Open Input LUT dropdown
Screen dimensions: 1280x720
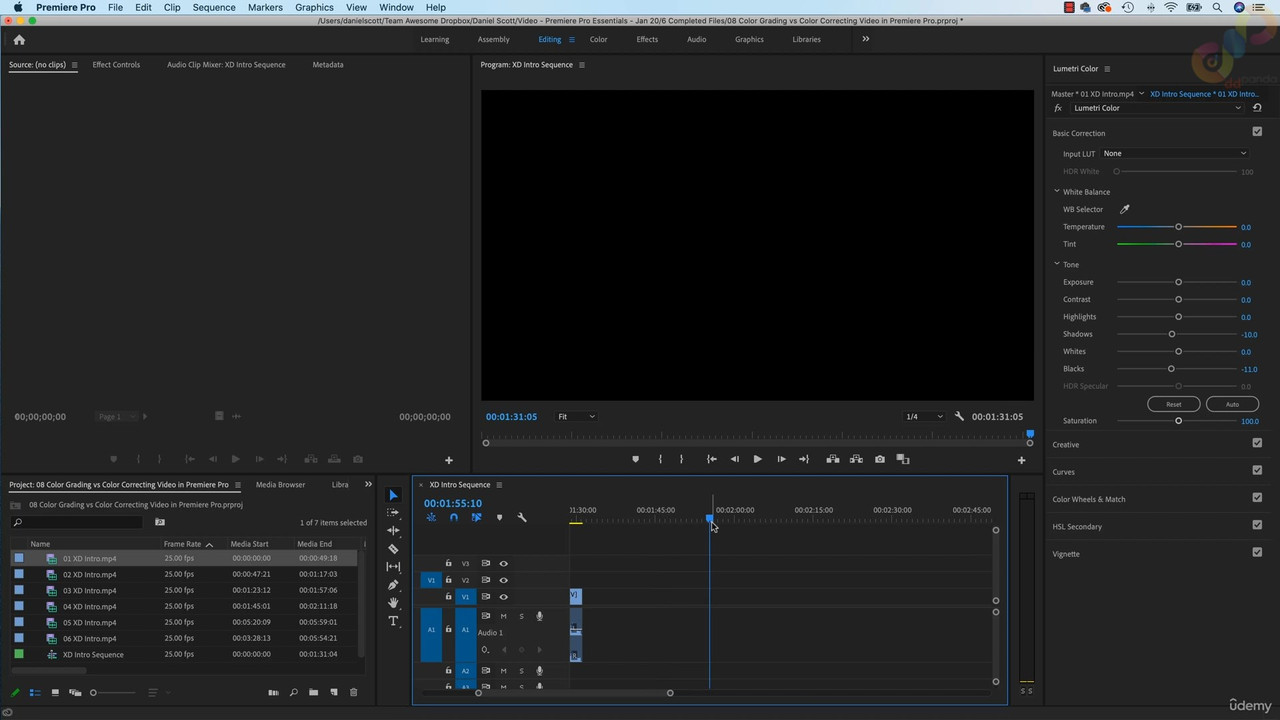(x=1175, y=154)
